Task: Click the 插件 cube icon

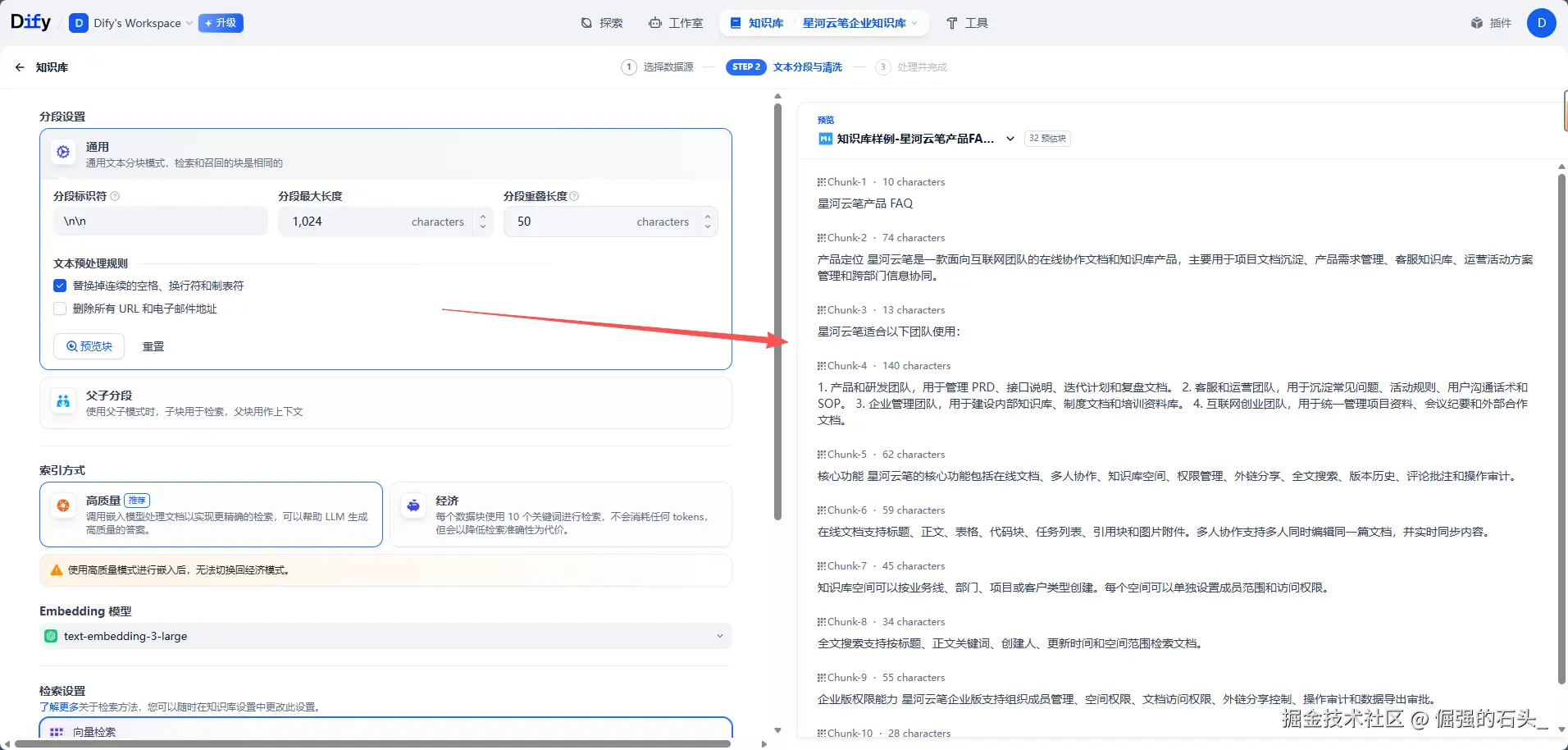Action: tap(1477, 23)
